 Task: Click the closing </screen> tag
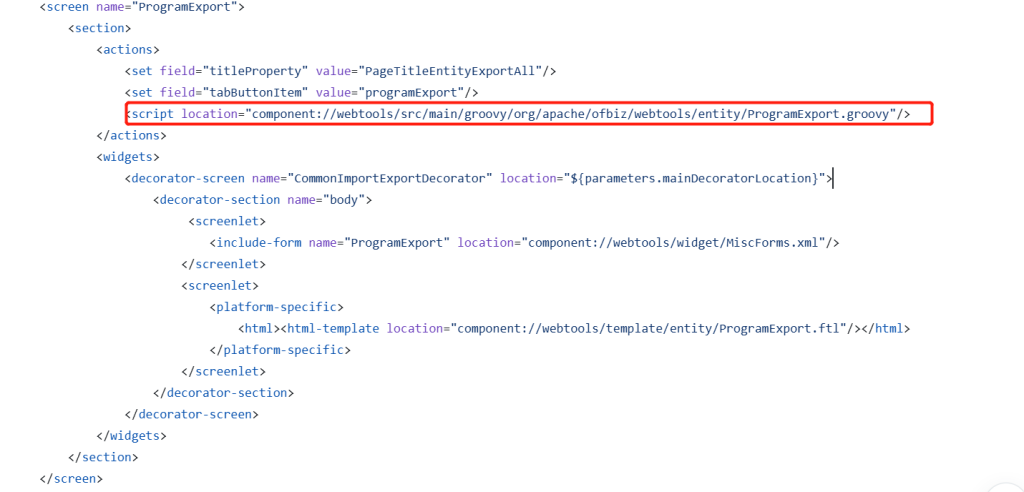coord(71,479)
